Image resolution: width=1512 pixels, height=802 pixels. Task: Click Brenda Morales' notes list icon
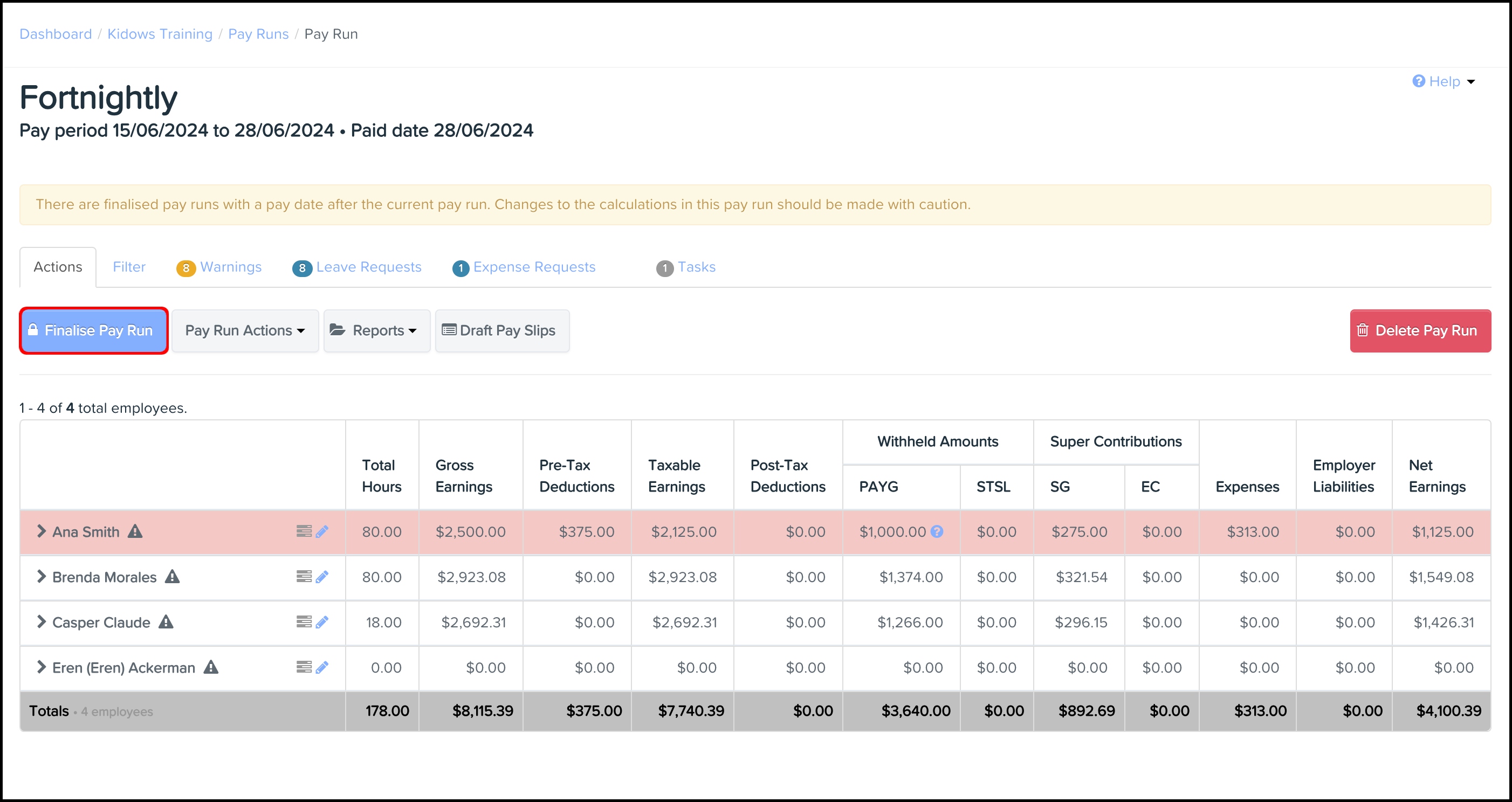[x=304, y=577]
